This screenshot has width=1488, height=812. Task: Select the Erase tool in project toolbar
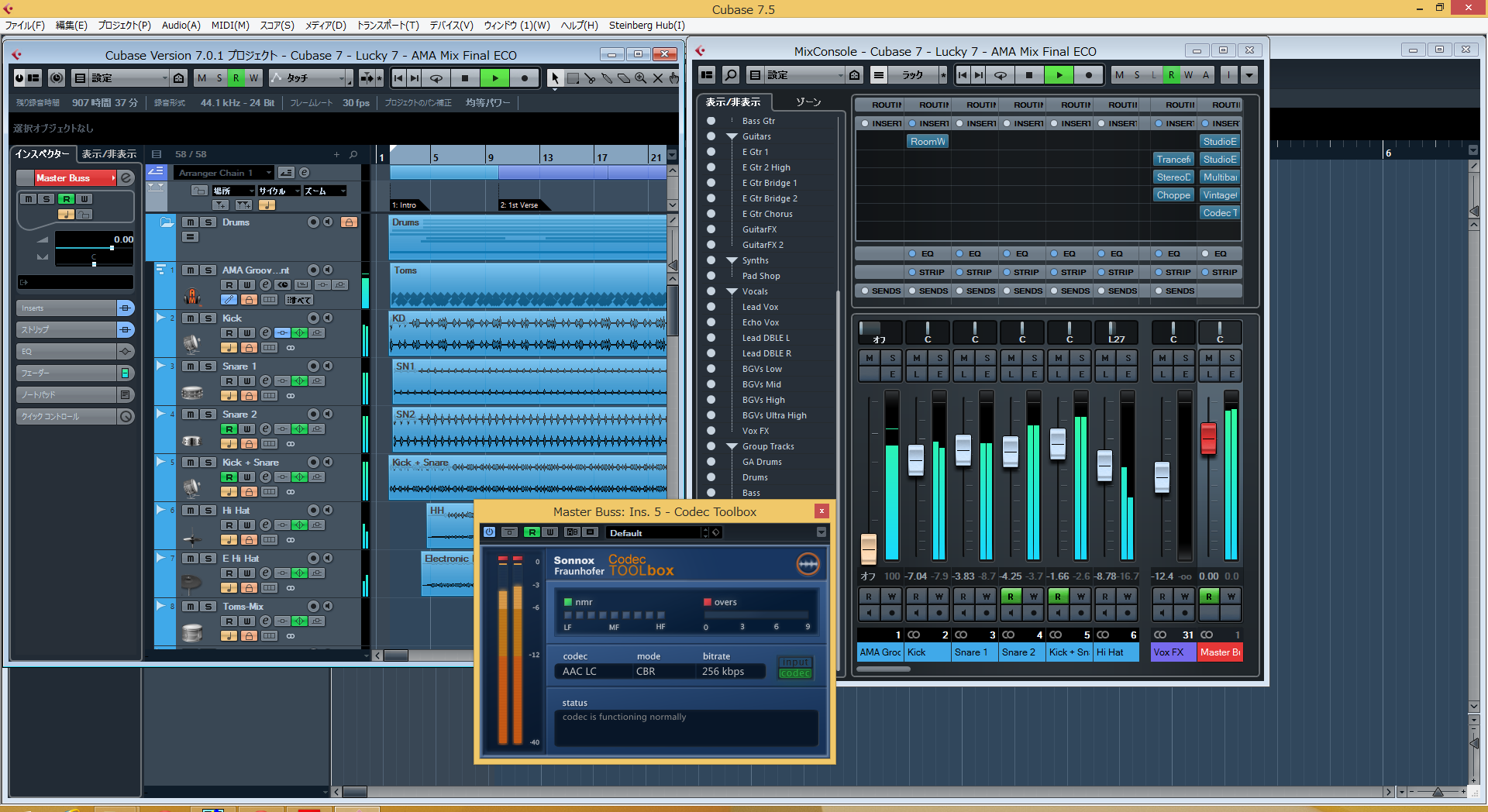[624, 78]
